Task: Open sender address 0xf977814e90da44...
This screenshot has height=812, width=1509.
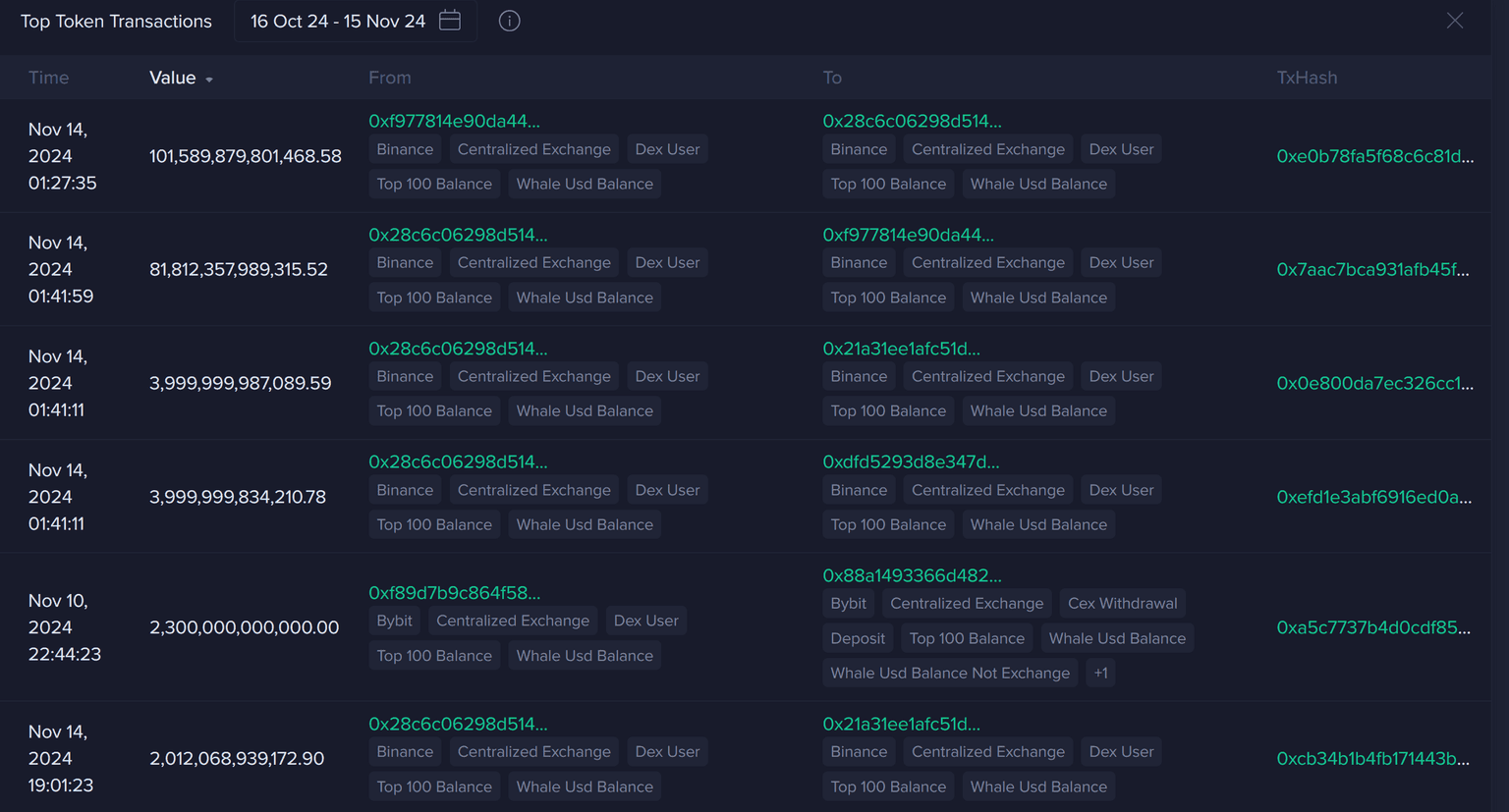Action: pyautogui.click(x=454, y=121)
